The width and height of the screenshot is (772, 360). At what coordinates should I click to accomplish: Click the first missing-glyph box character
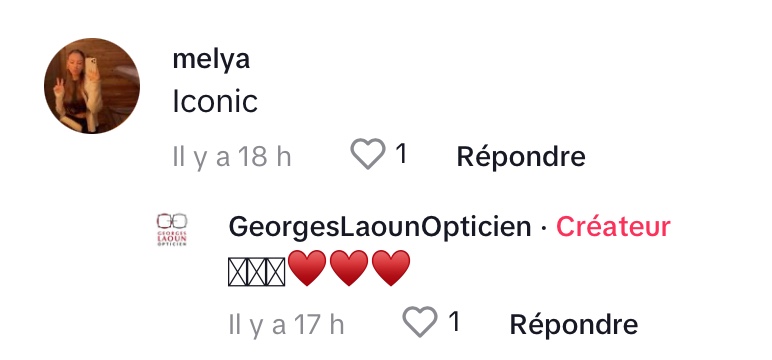point(238,272)
